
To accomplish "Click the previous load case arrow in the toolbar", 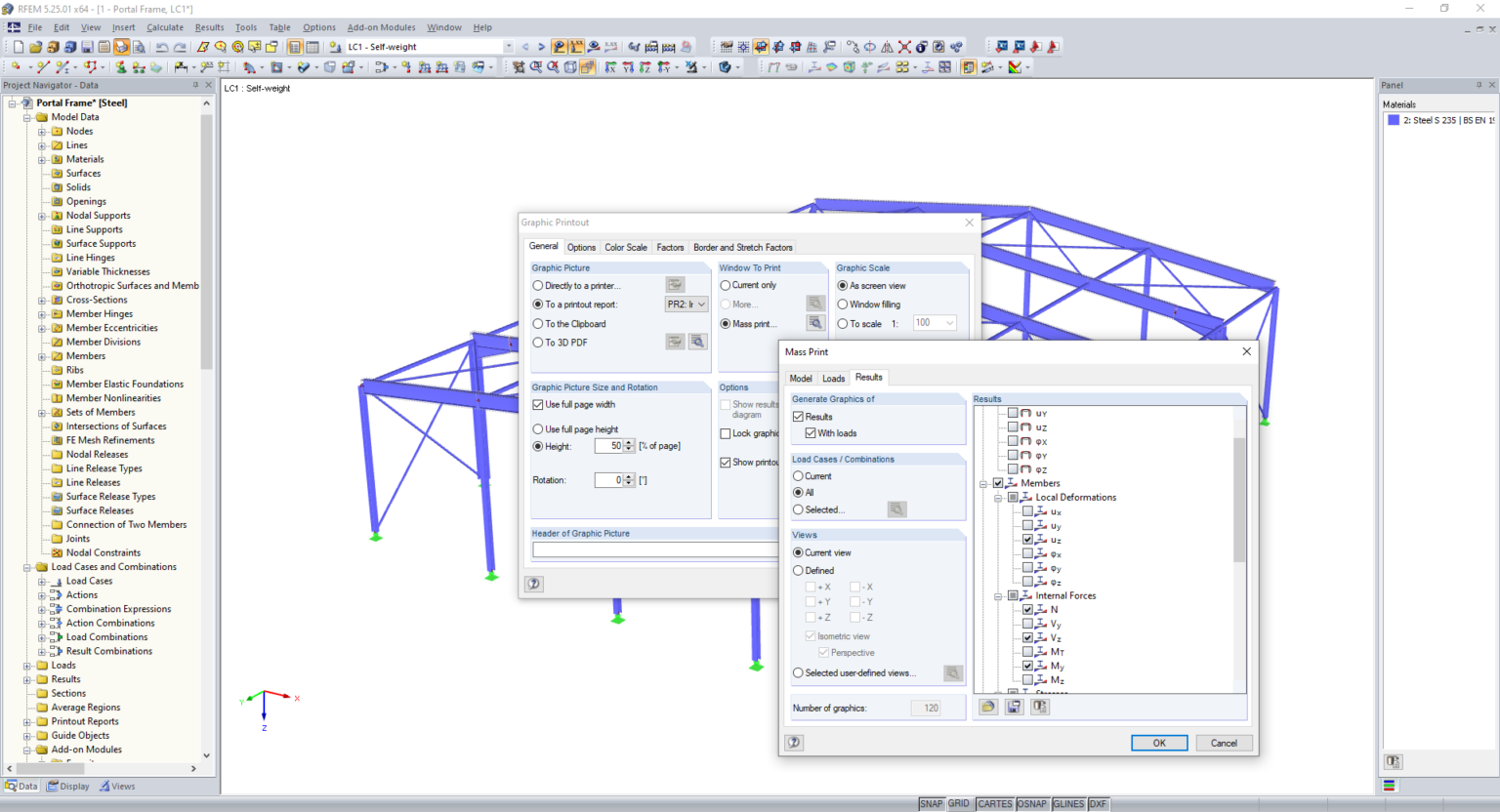I will (525, 46).
